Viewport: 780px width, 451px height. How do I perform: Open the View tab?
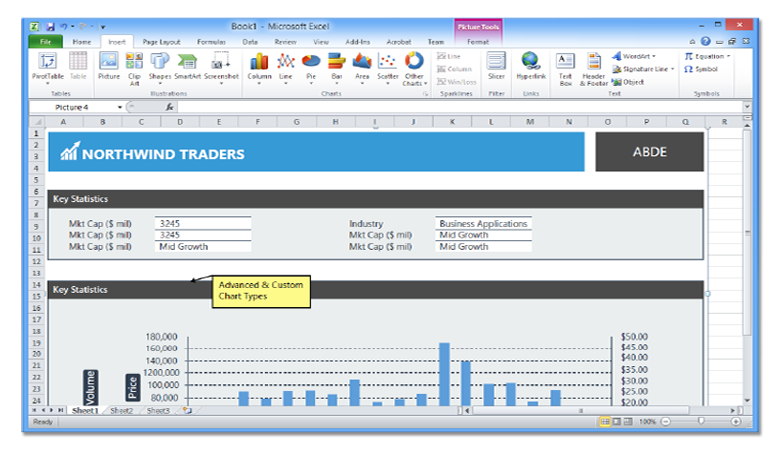321,42
